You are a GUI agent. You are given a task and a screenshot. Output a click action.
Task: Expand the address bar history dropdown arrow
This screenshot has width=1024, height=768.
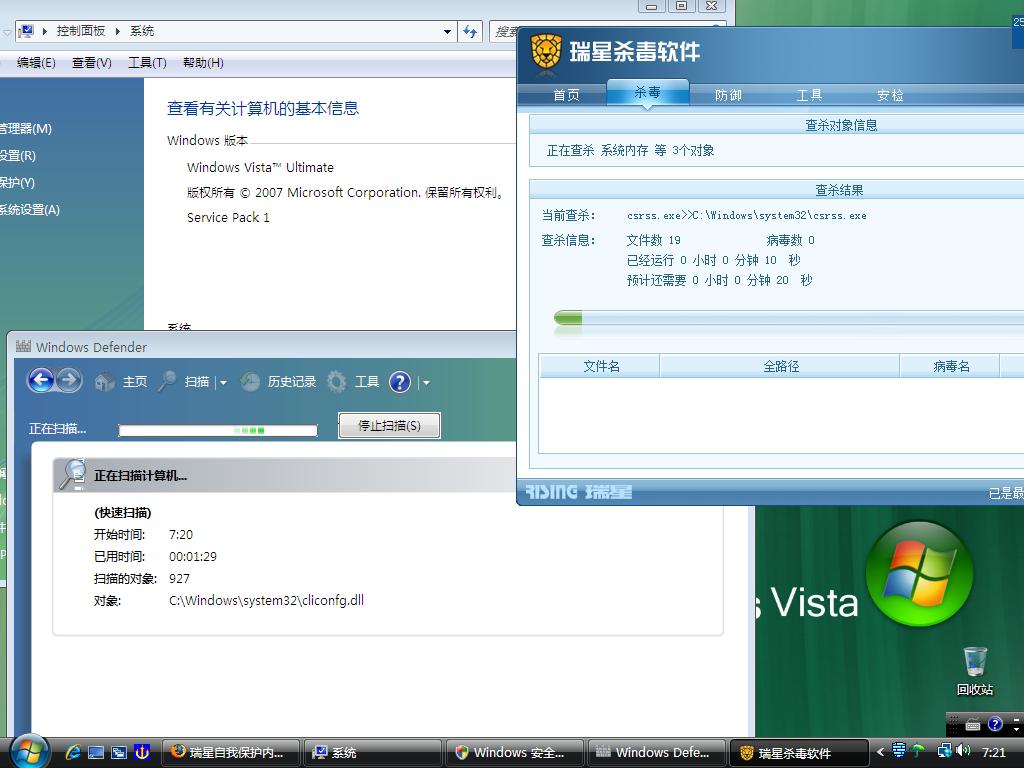[x=447, y=31]
